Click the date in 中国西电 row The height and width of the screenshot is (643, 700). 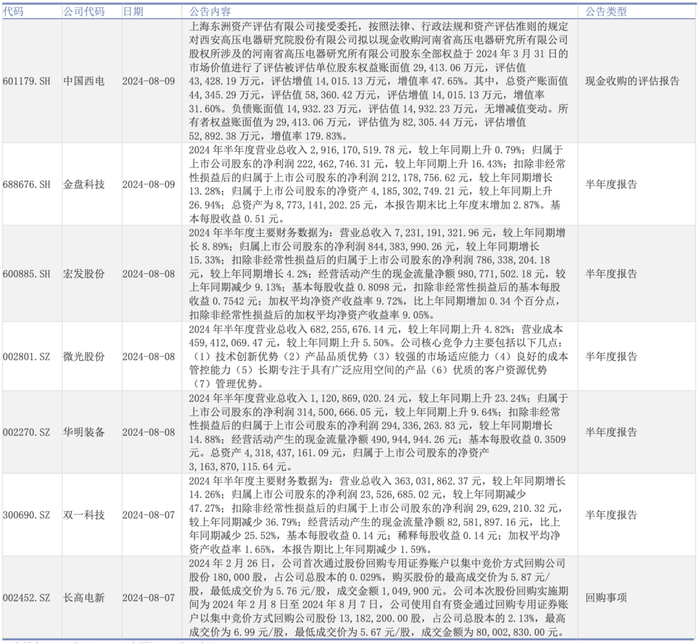pos(149,81)
